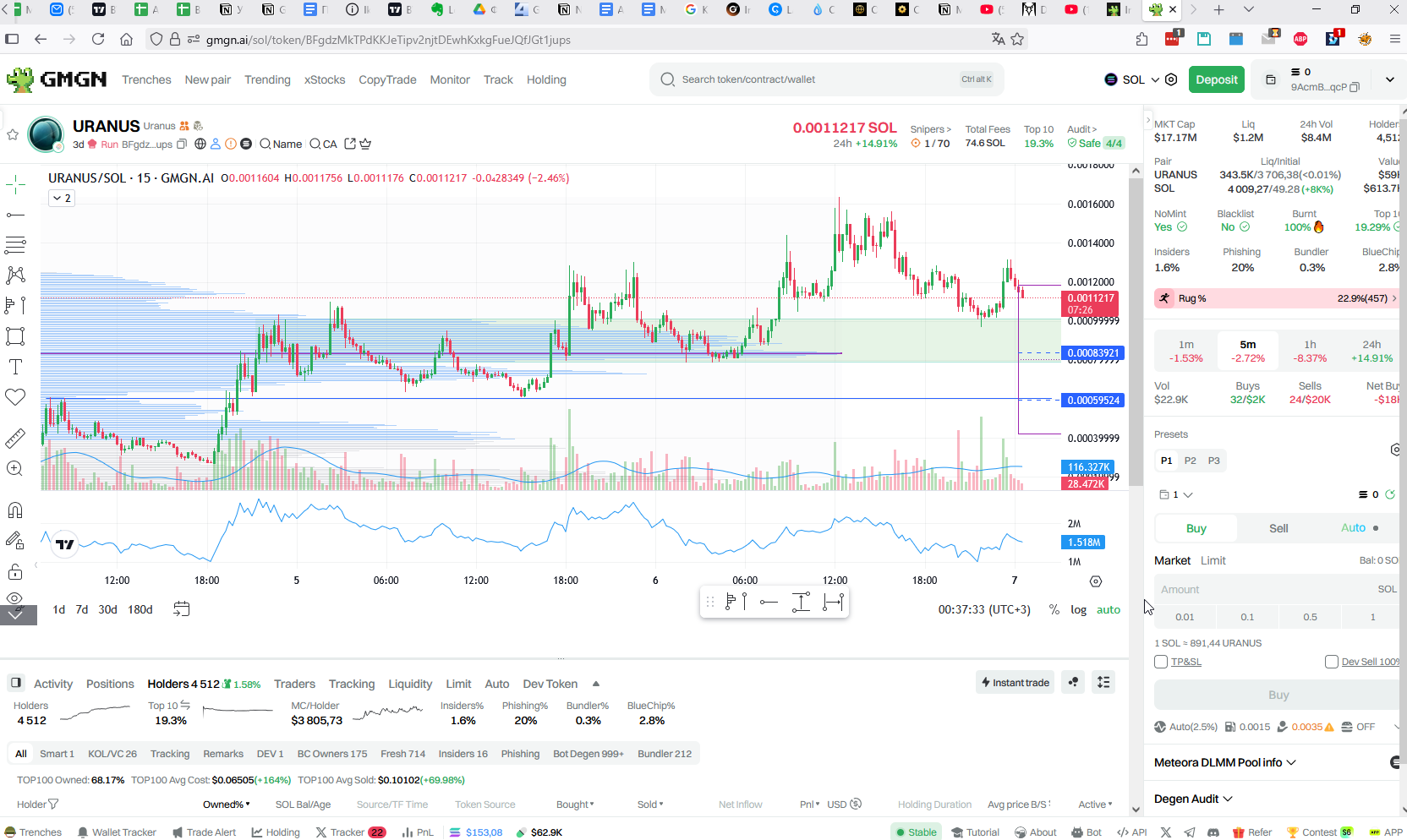The image size is (1407, 840).
Task: Lock all drawing tools on chart
Action: coord(15,572)
